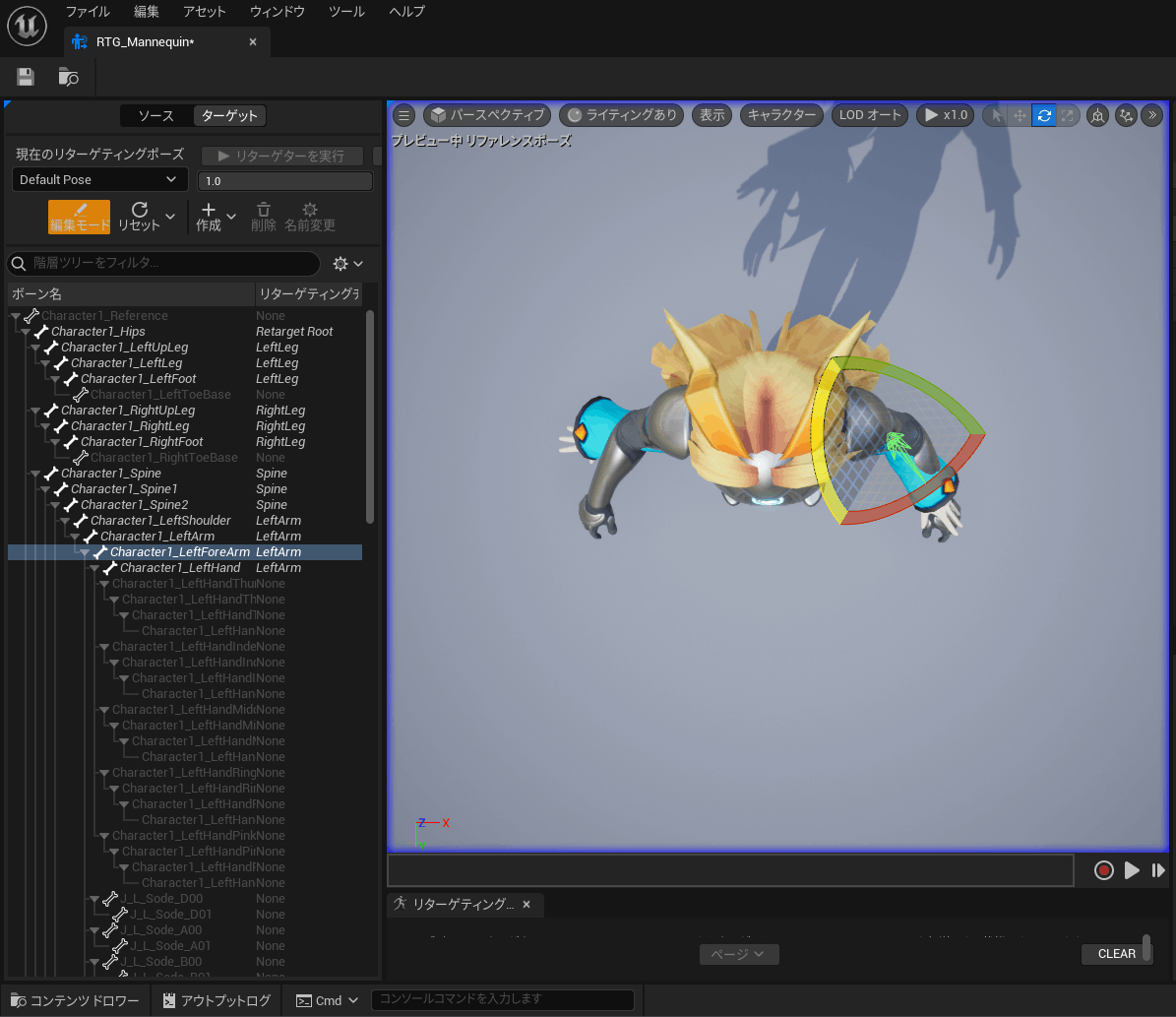Viewport: 1176px width, 1017px height.
Task: Click the x1.0 playback speed button
Action: (945, 115)
